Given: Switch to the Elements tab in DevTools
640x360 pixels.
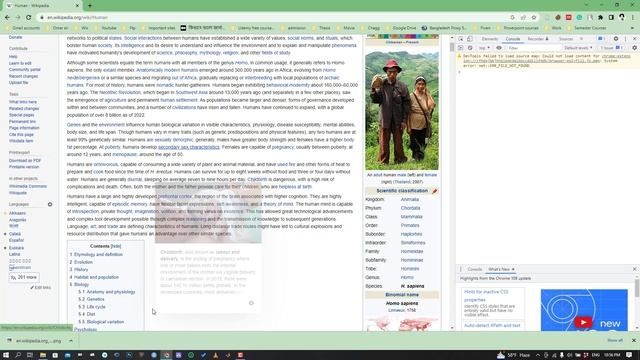Looking at the screenshot, I should pos(489,39).
